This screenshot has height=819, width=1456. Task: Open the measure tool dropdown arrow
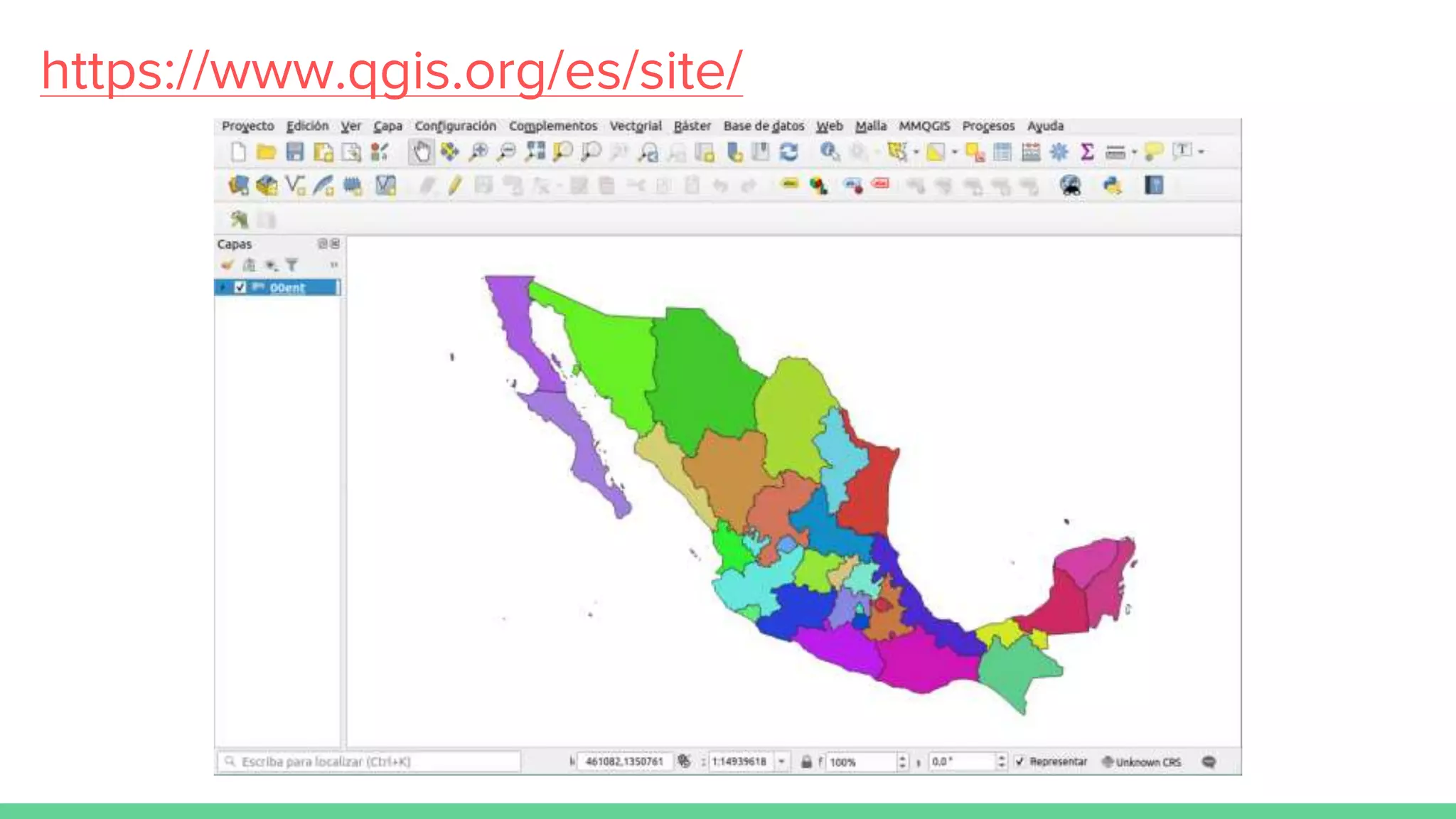pyautogui.click(x=1134, y=152)
